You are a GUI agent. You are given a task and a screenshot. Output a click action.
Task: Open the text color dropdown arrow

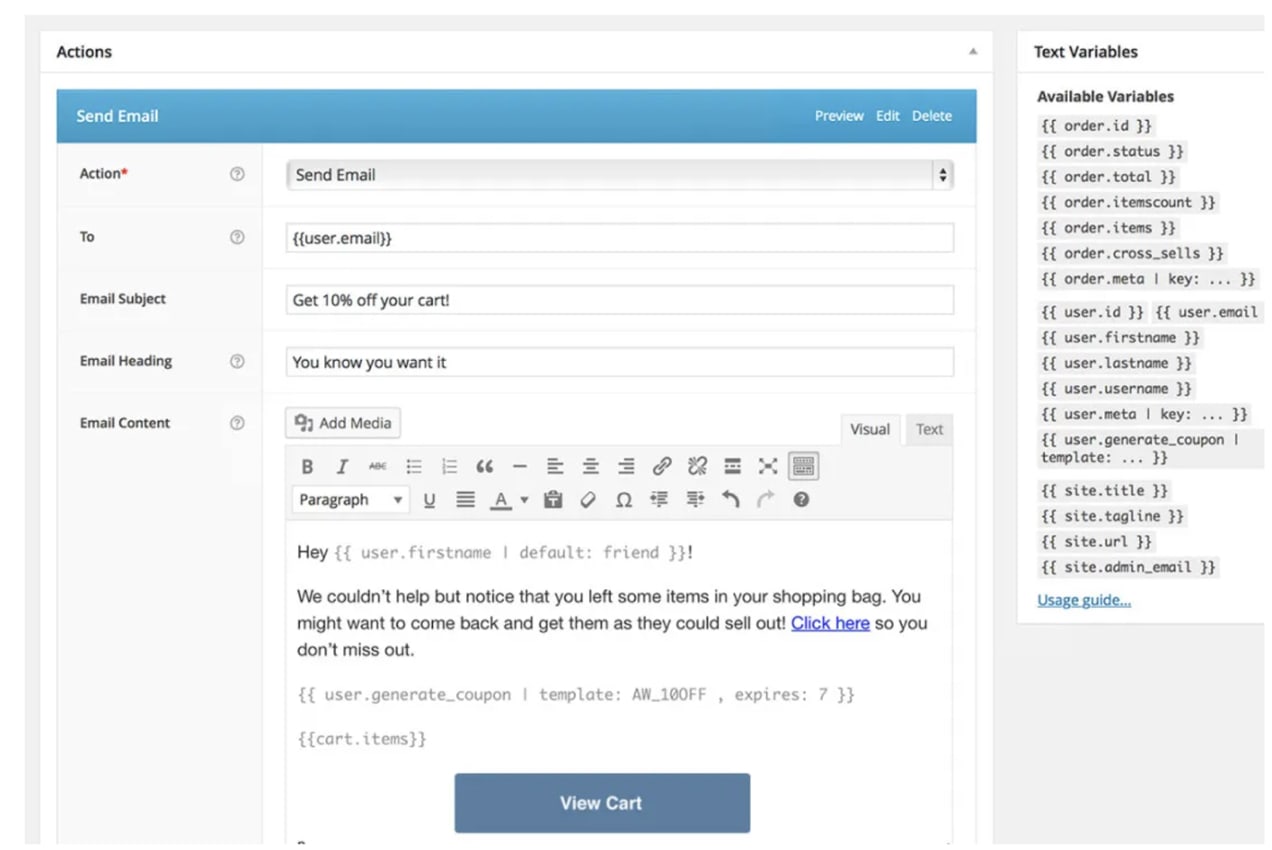point(524,500)
